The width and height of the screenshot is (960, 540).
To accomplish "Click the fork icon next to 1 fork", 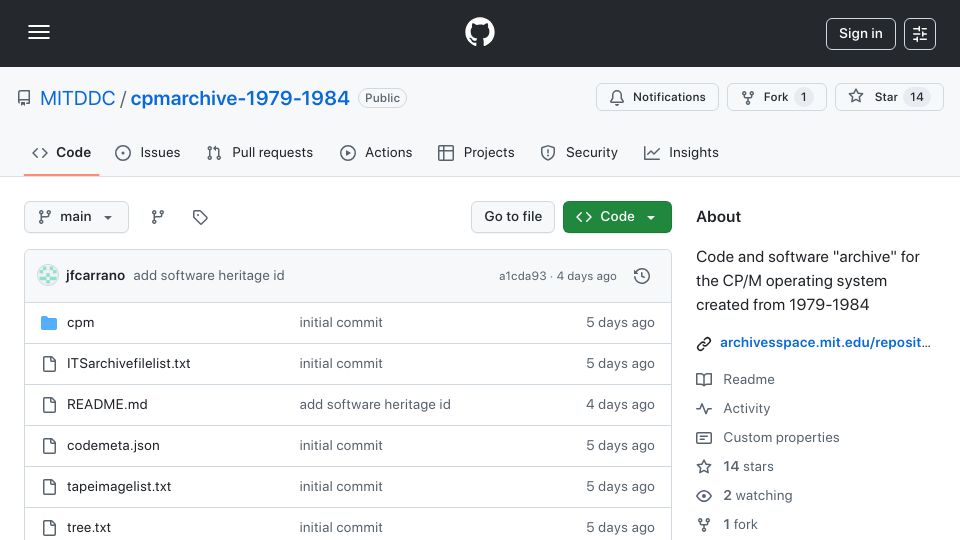I will point(704,525).
